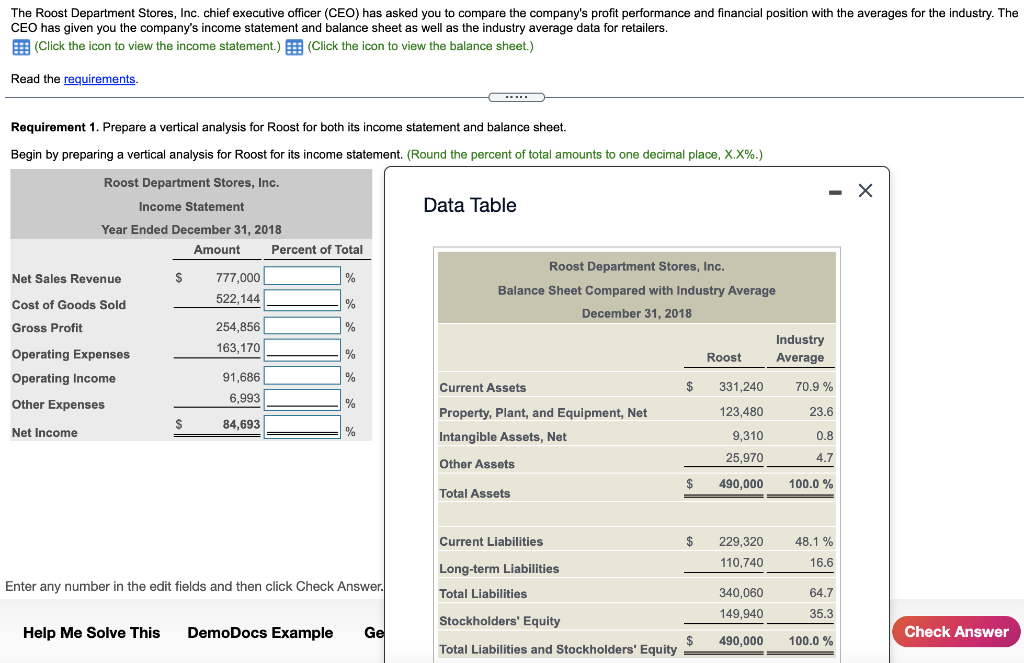Close the Data Table window
The width and height of the screenshot is (1024, 663).
coord(866,189)
